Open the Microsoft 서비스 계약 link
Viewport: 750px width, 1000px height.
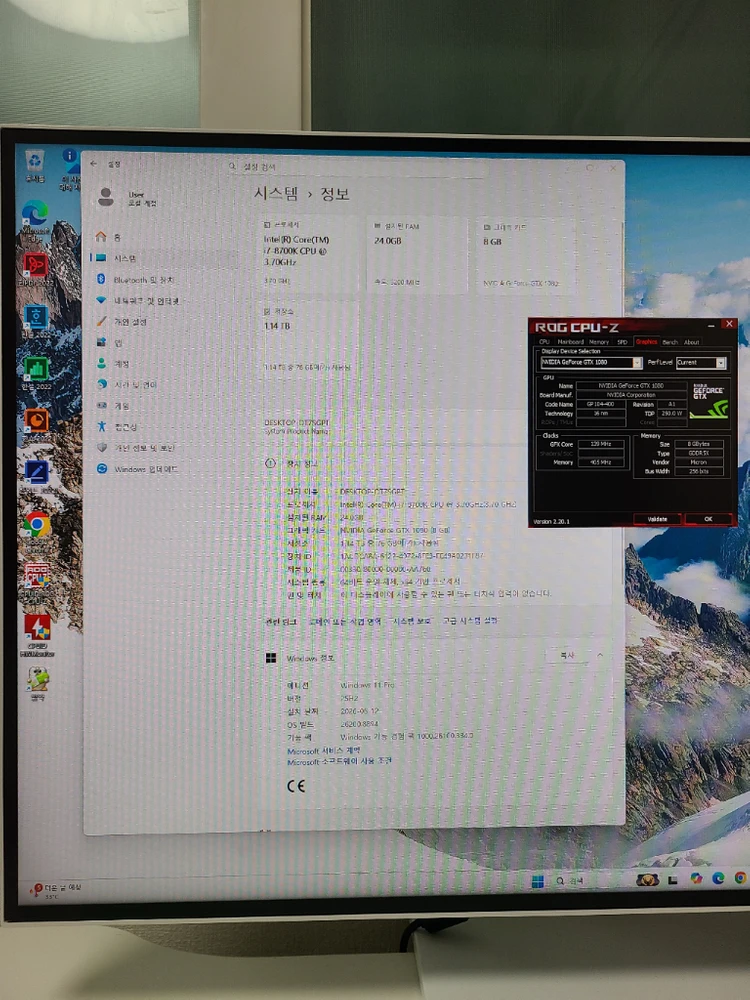[323, 751]
